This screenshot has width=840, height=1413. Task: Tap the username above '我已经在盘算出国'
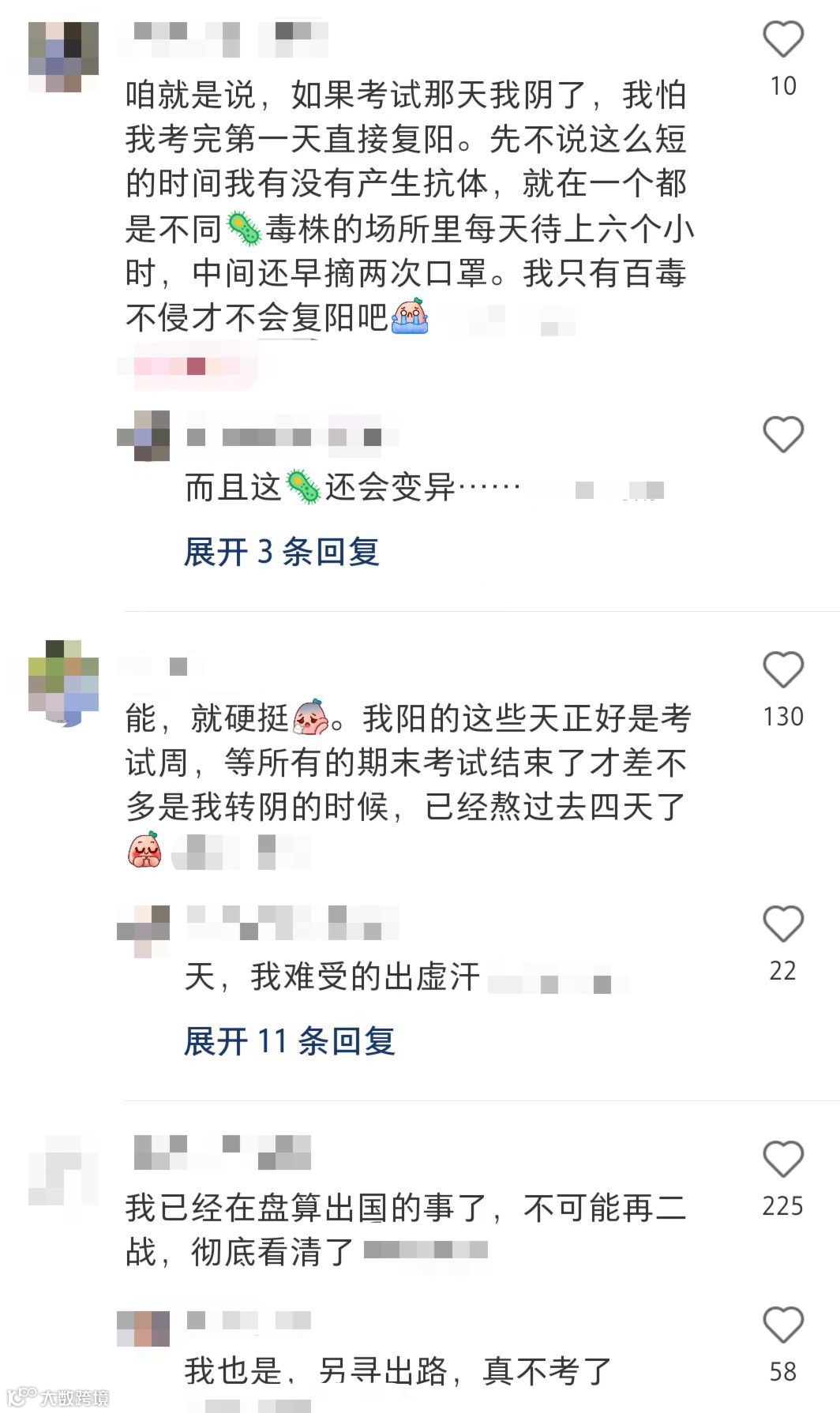click(223, 1153)
